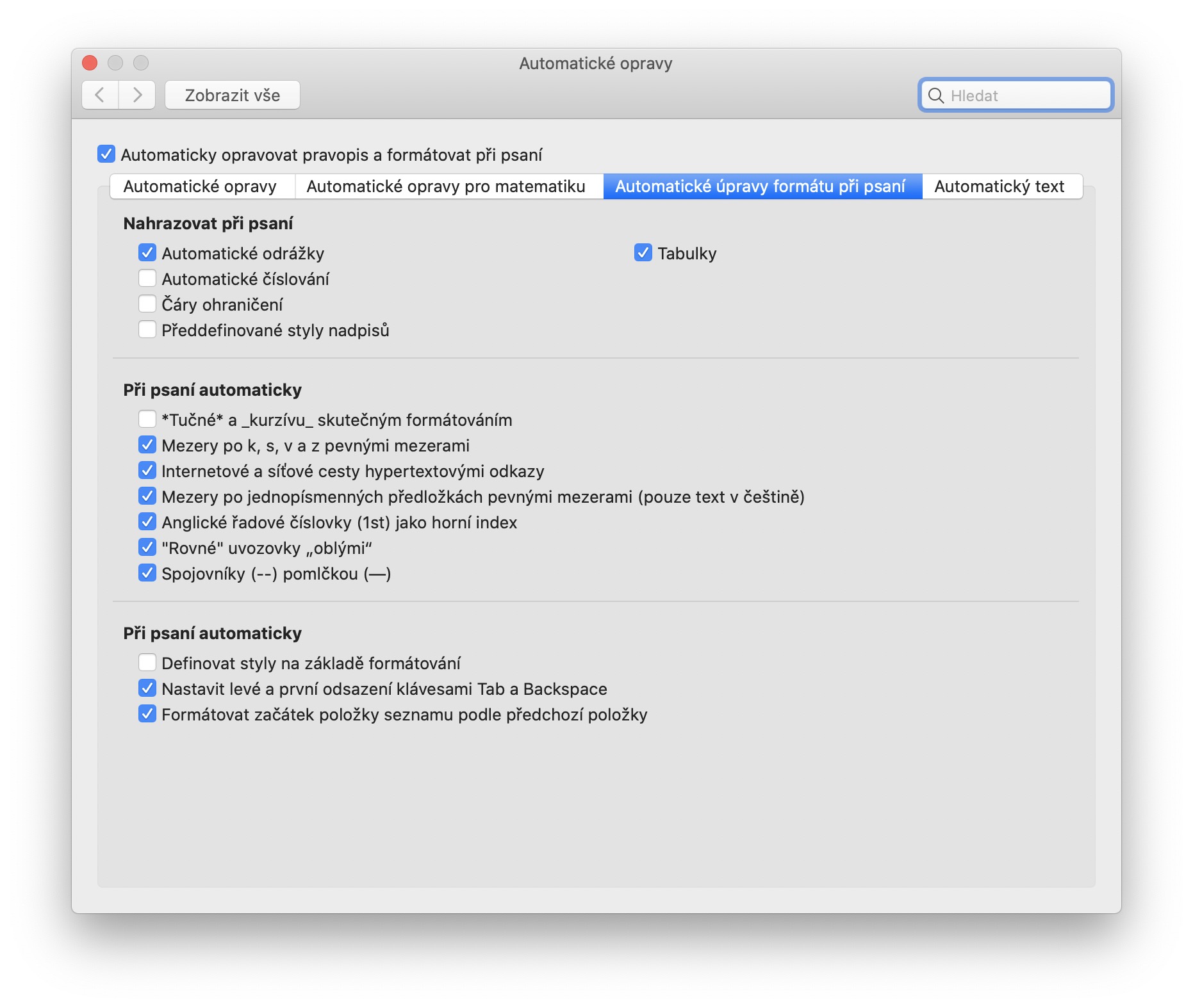Enable Automatické číslování checkbox

tap(147, 279)
